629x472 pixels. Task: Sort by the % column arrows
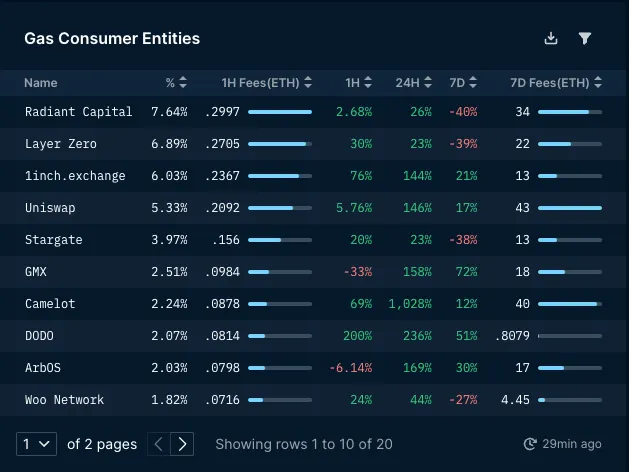(x=183, y=83)
